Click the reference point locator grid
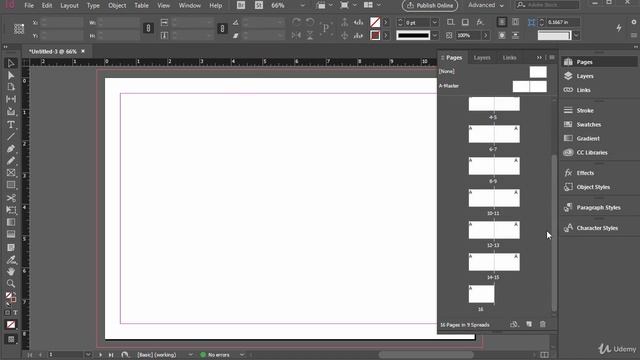The width and height of the screenshot is (640, 360). tap(19, 29)
